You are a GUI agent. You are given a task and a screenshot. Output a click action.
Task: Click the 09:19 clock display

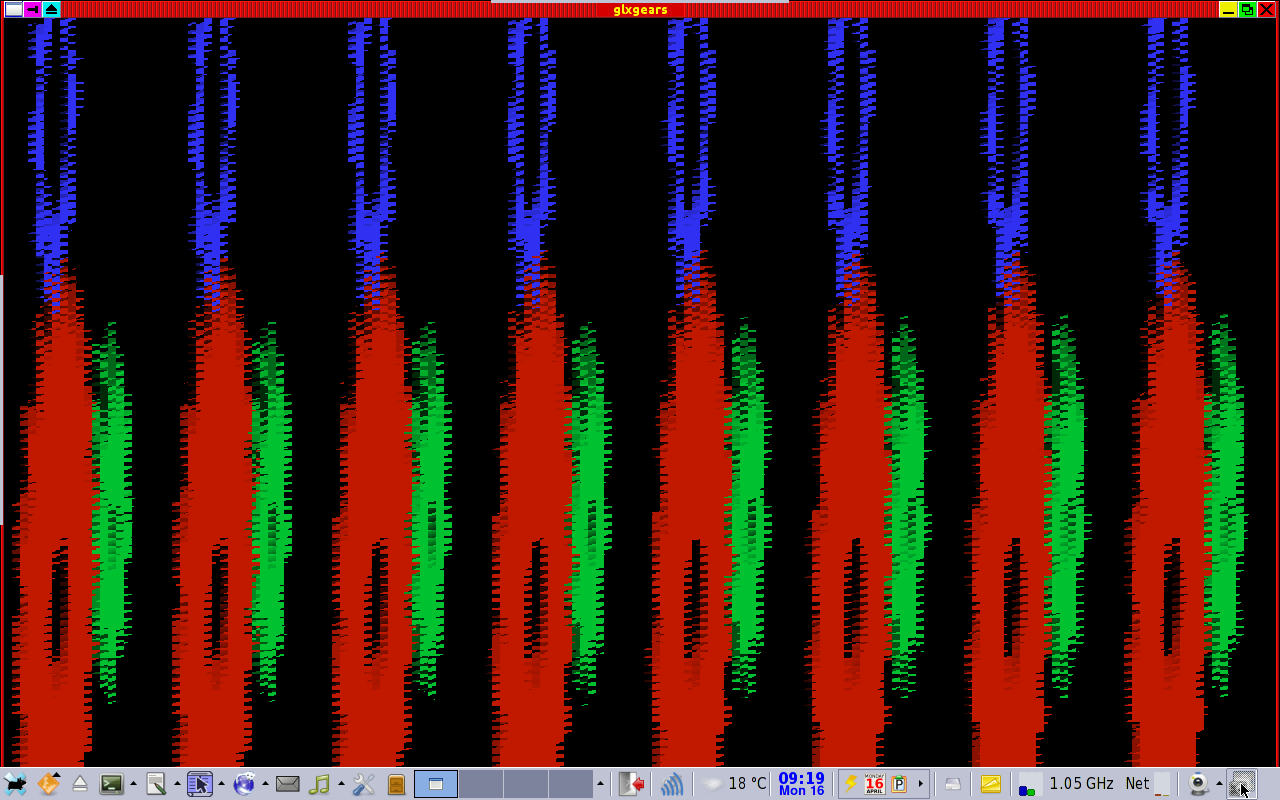[x=801, y=784]
